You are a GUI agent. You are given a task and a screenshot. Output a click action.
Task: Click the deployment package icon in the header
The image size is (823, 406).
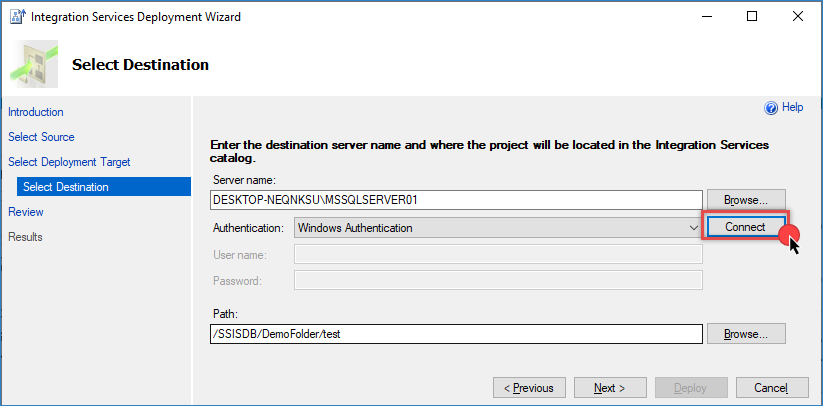pos(34,64)
